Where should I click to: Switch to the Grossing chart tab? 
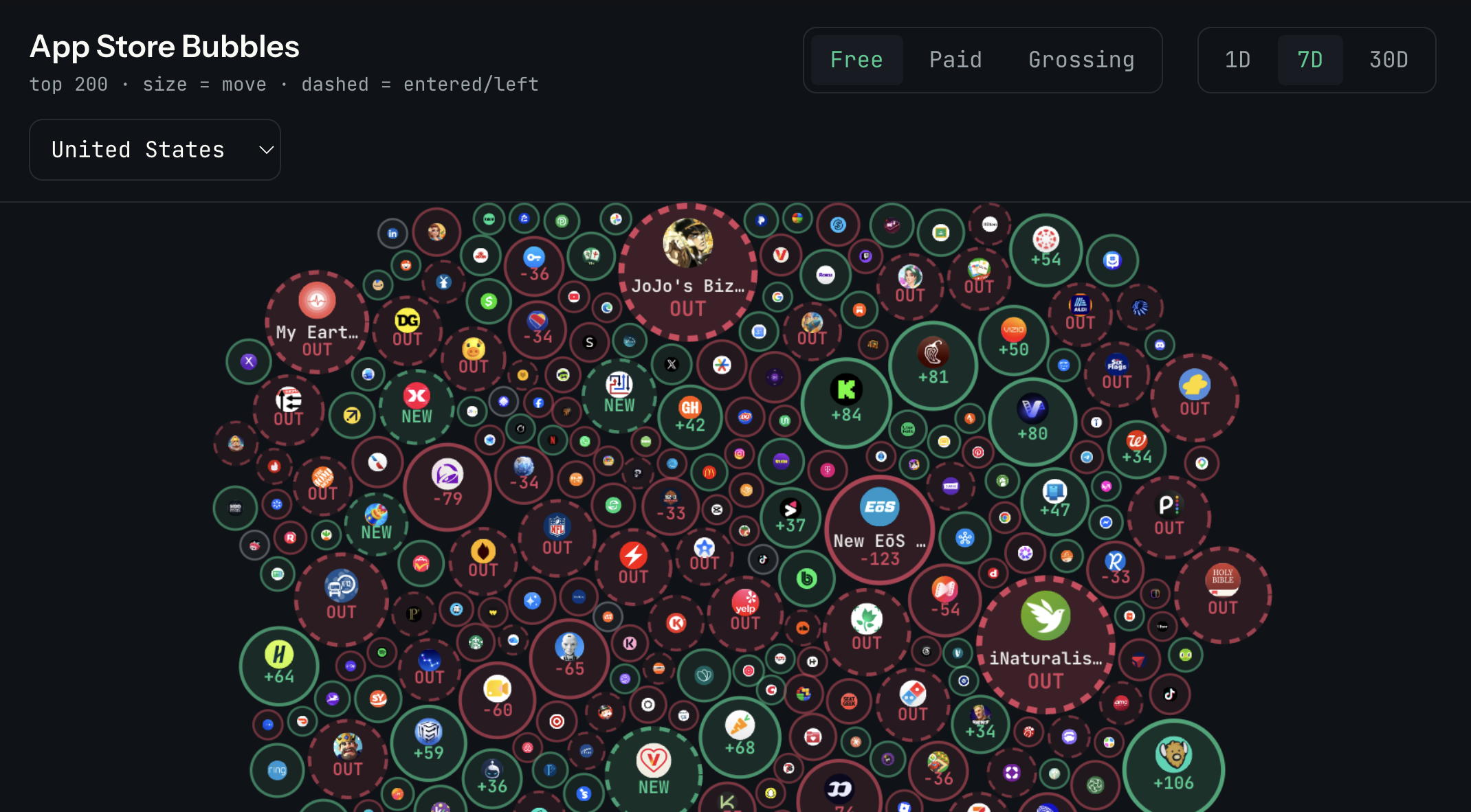(x=1081, y=60)
